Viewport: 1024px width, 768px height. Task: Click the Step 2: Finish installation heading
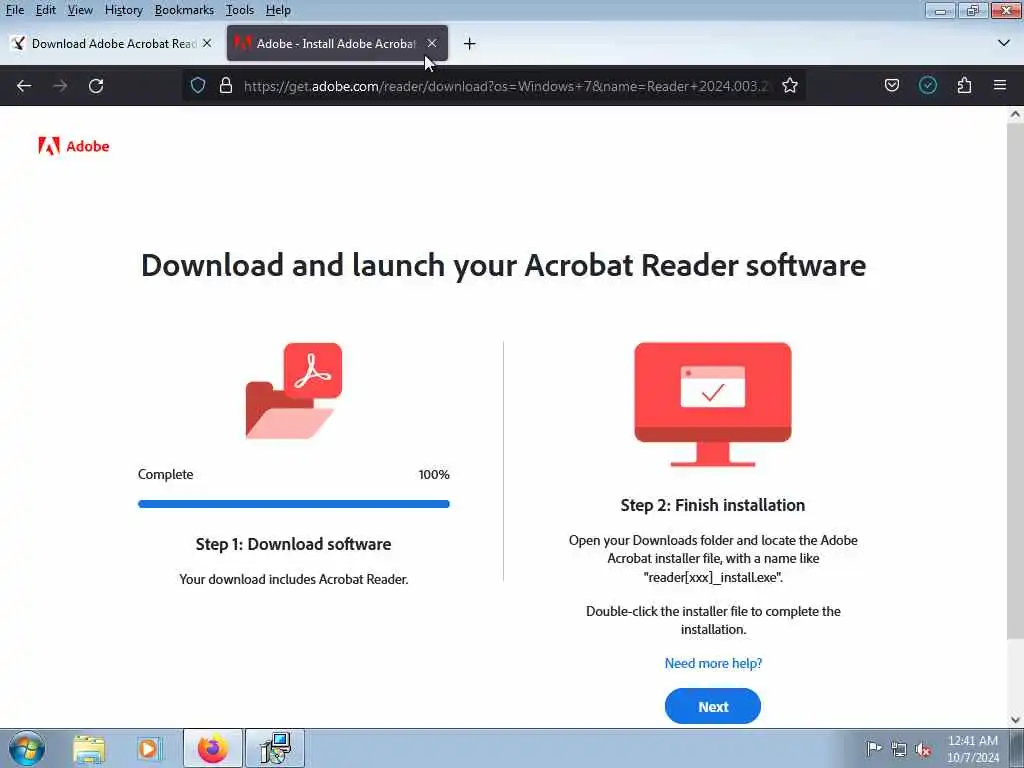pos(712,505)
